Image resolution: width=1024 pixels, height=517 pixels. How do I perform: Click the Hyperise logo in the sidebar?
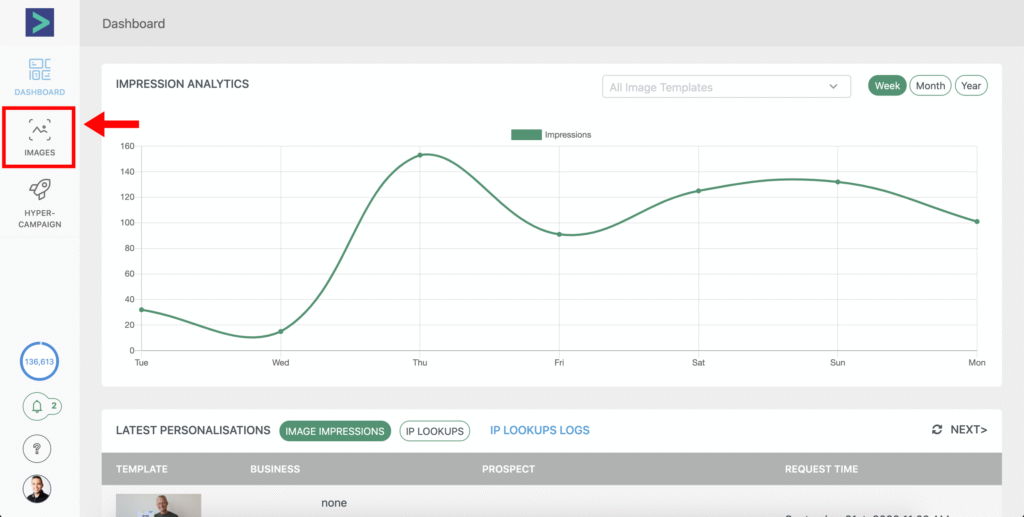(x=40, y=22)
